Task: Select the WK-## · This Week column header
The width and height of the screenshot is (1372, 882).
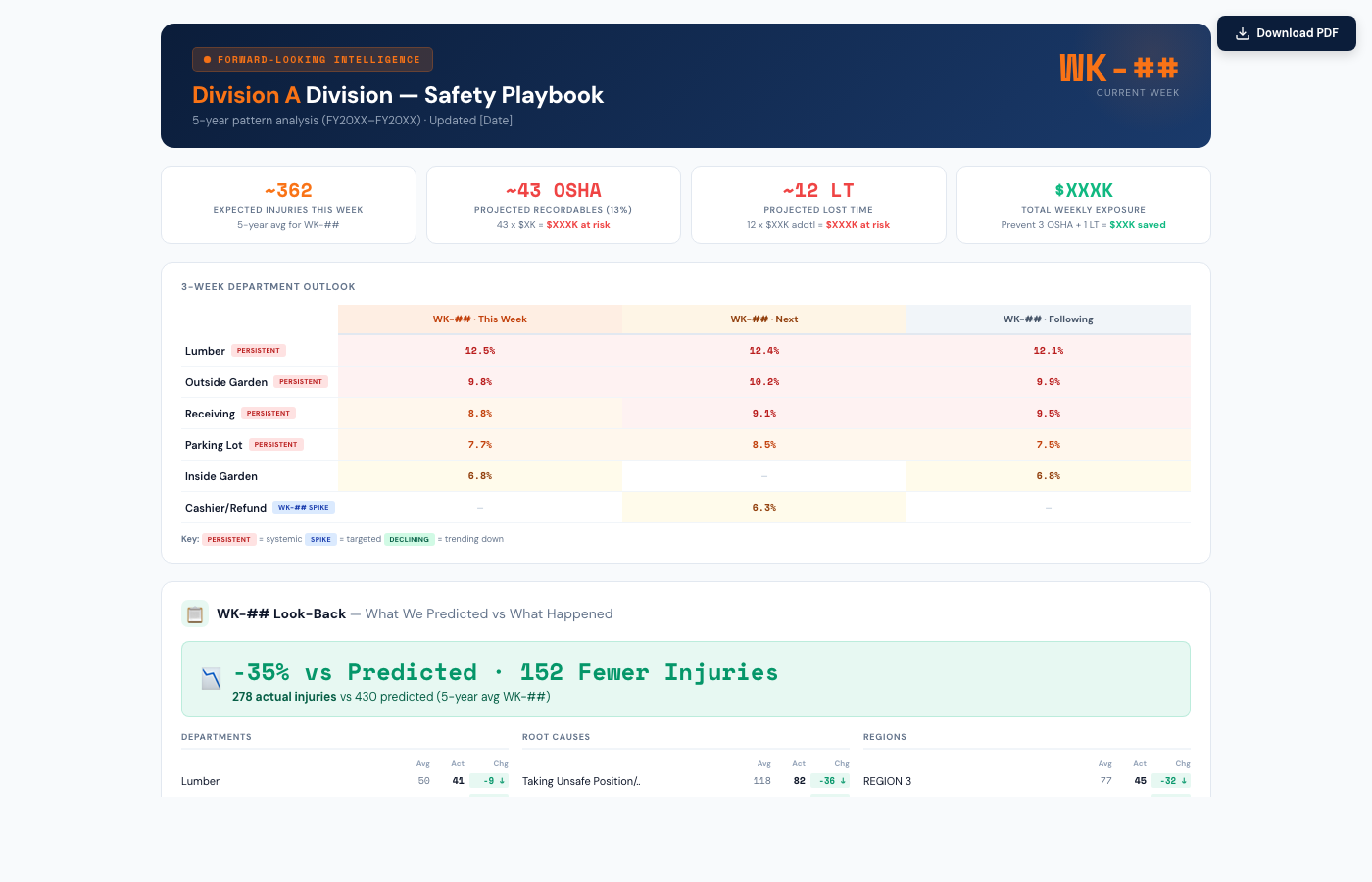Action: coord(479,319)
